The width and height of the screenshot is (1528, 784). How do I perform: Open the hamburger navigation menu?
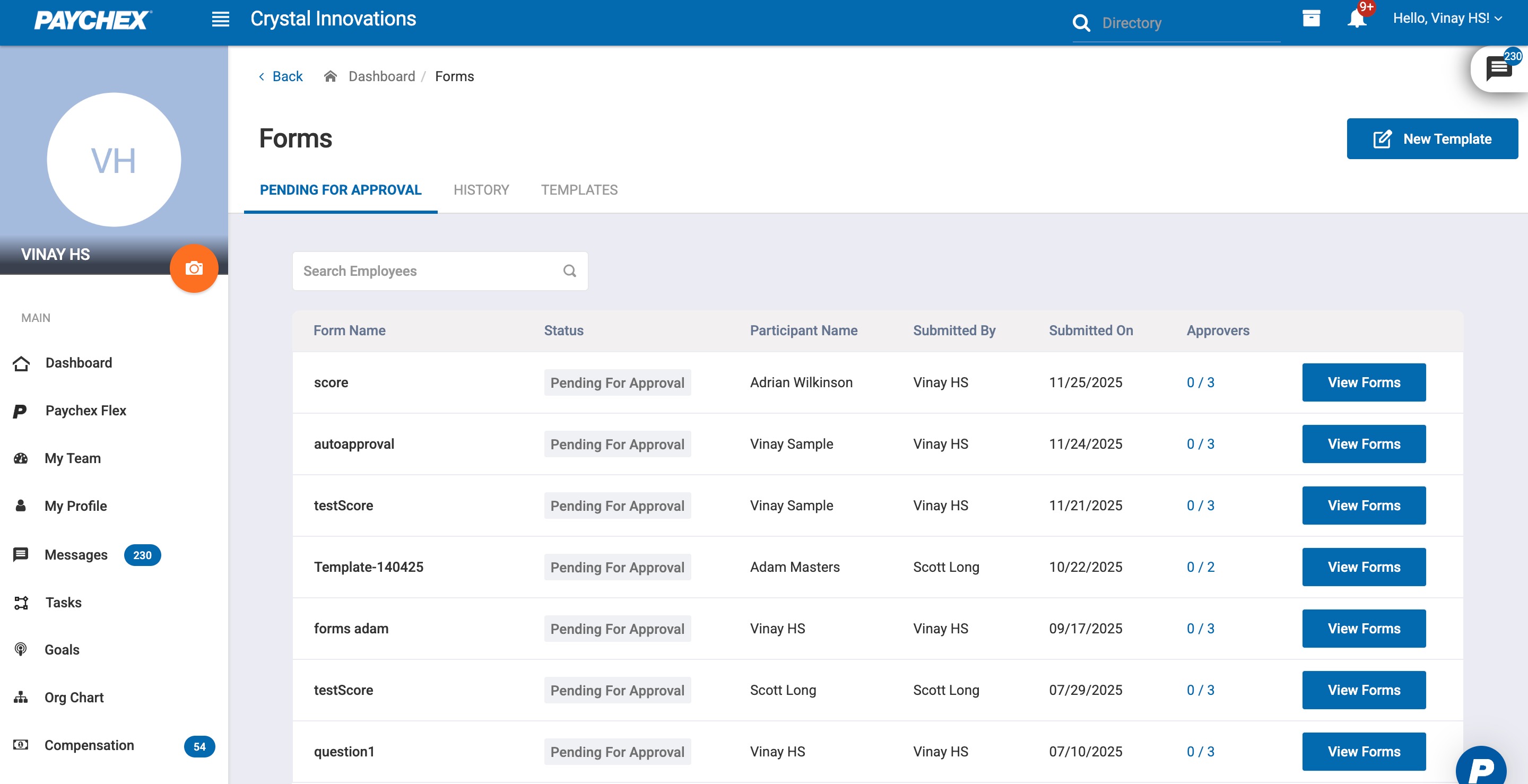tap(220, 19)
